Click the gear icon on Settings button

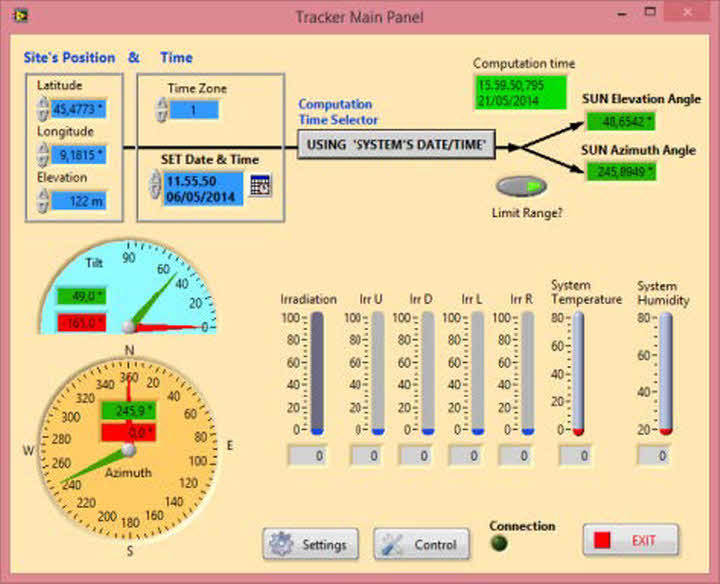[x=281, y=544]
